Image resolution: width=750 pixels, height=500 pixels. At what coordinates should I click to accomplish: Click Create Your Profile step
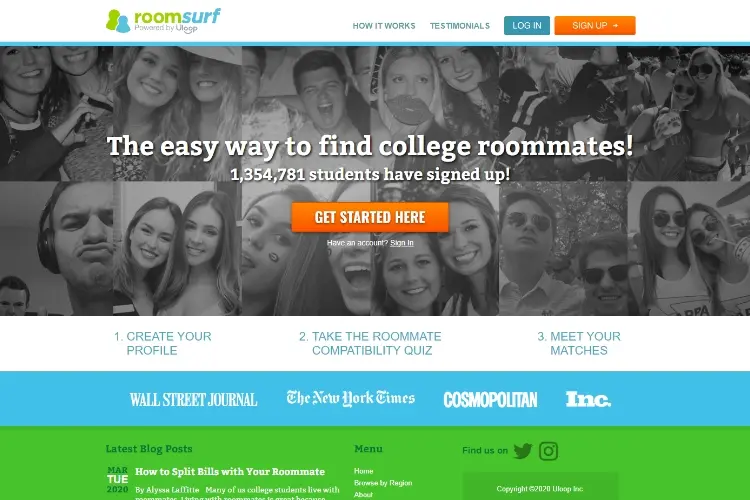(163, 344)
